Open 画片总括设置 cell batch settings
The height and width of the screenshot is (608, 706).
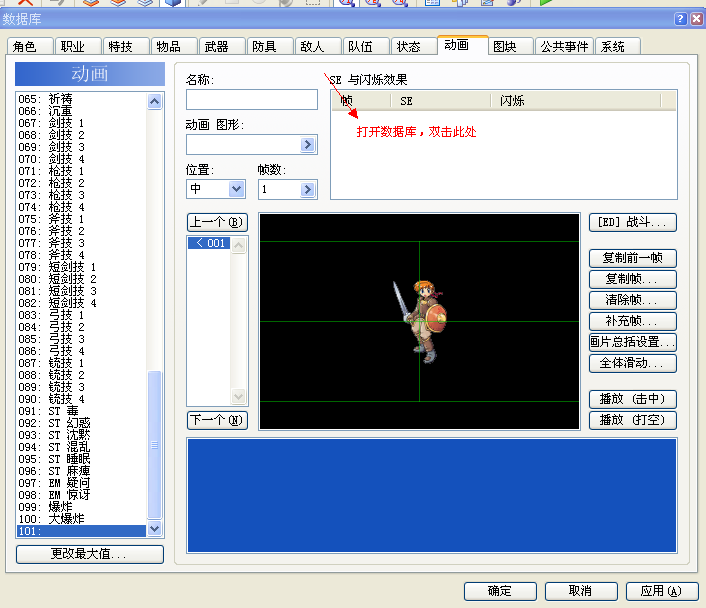[x=633, y=342]
